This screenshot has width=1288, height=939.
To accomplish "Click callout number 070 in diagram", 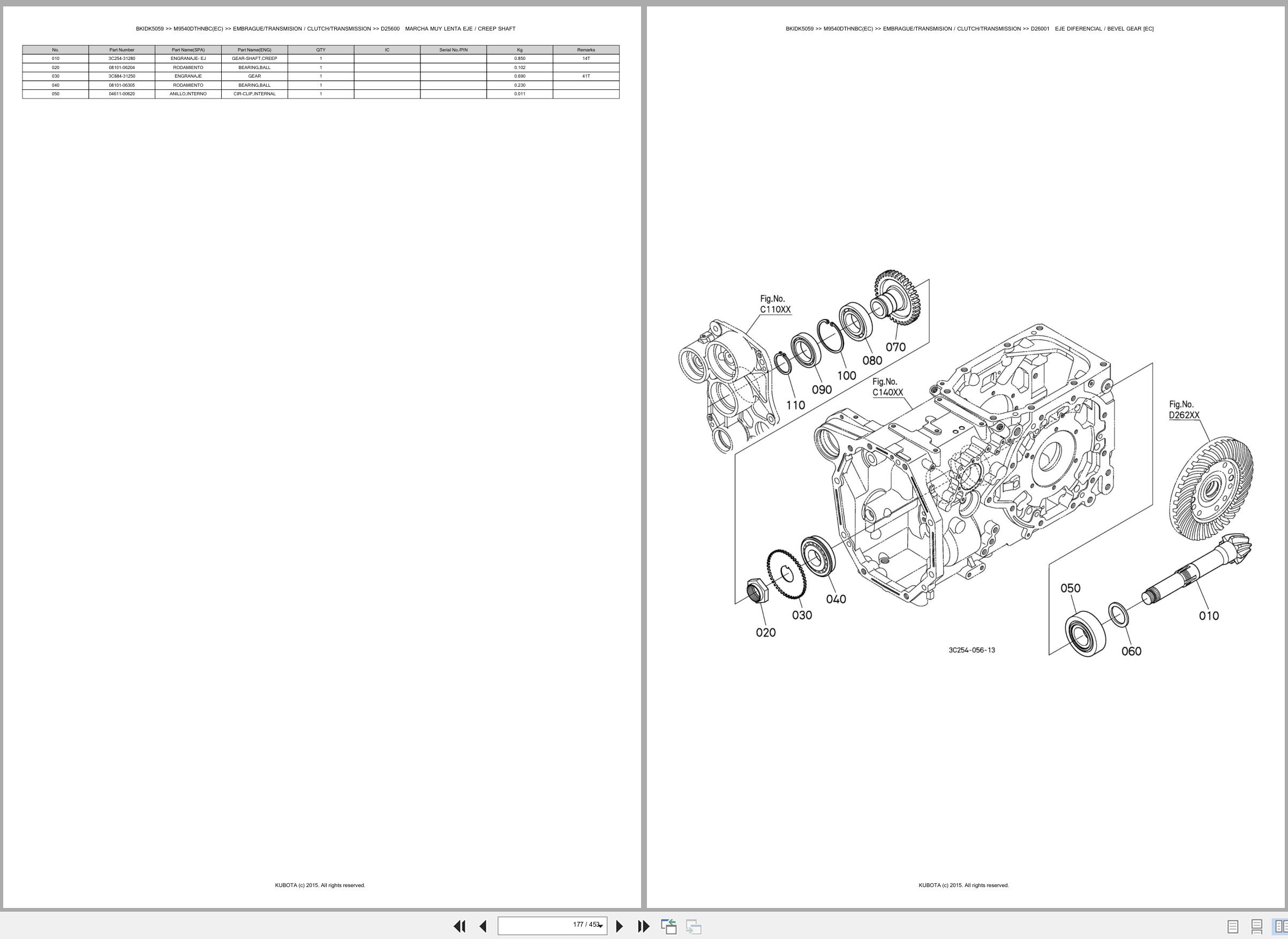I will [x=895, y=347].
